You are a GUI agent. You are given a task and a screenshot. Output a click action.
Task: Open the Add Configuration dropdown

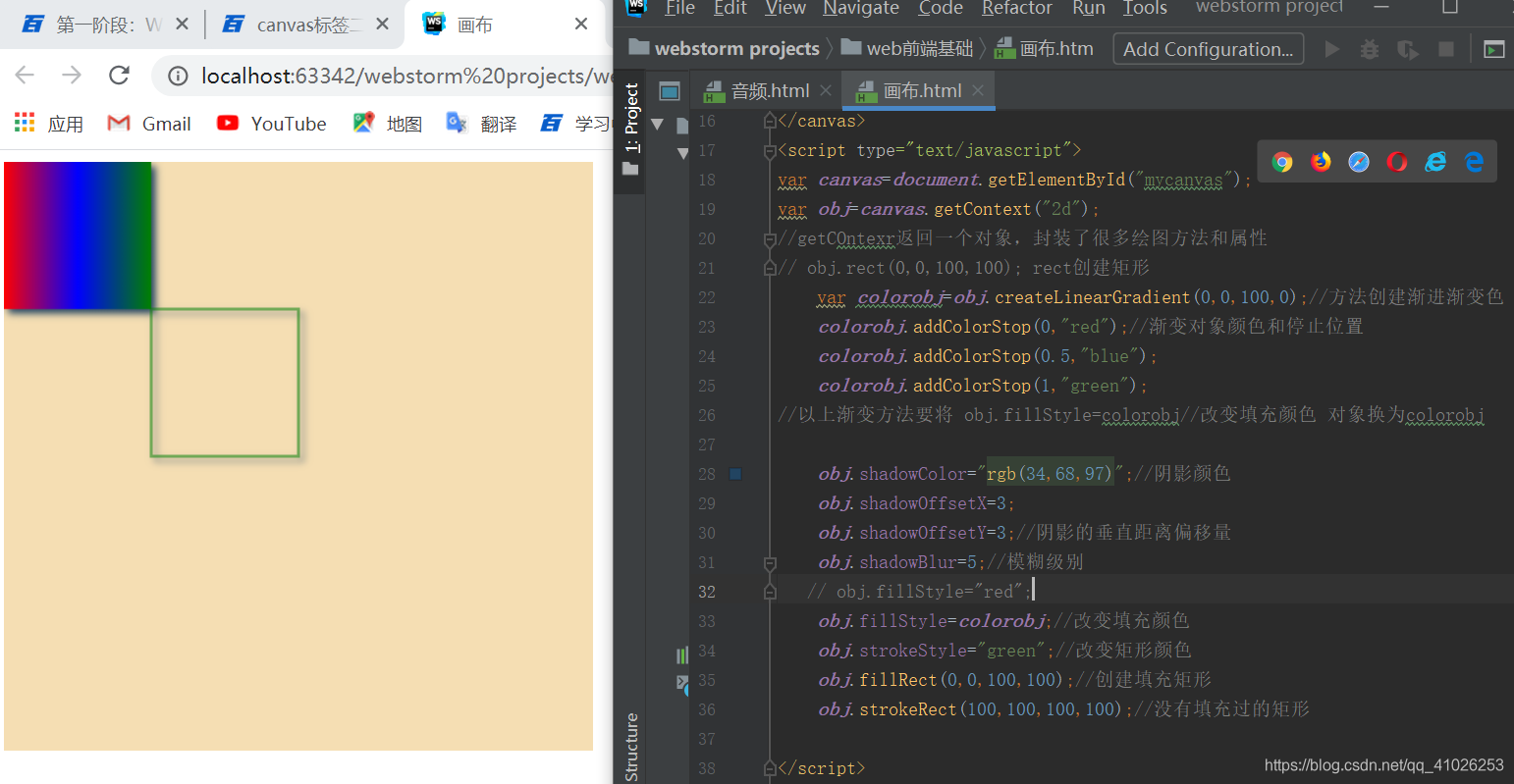pyautogui.click(x=1208, y=48)
